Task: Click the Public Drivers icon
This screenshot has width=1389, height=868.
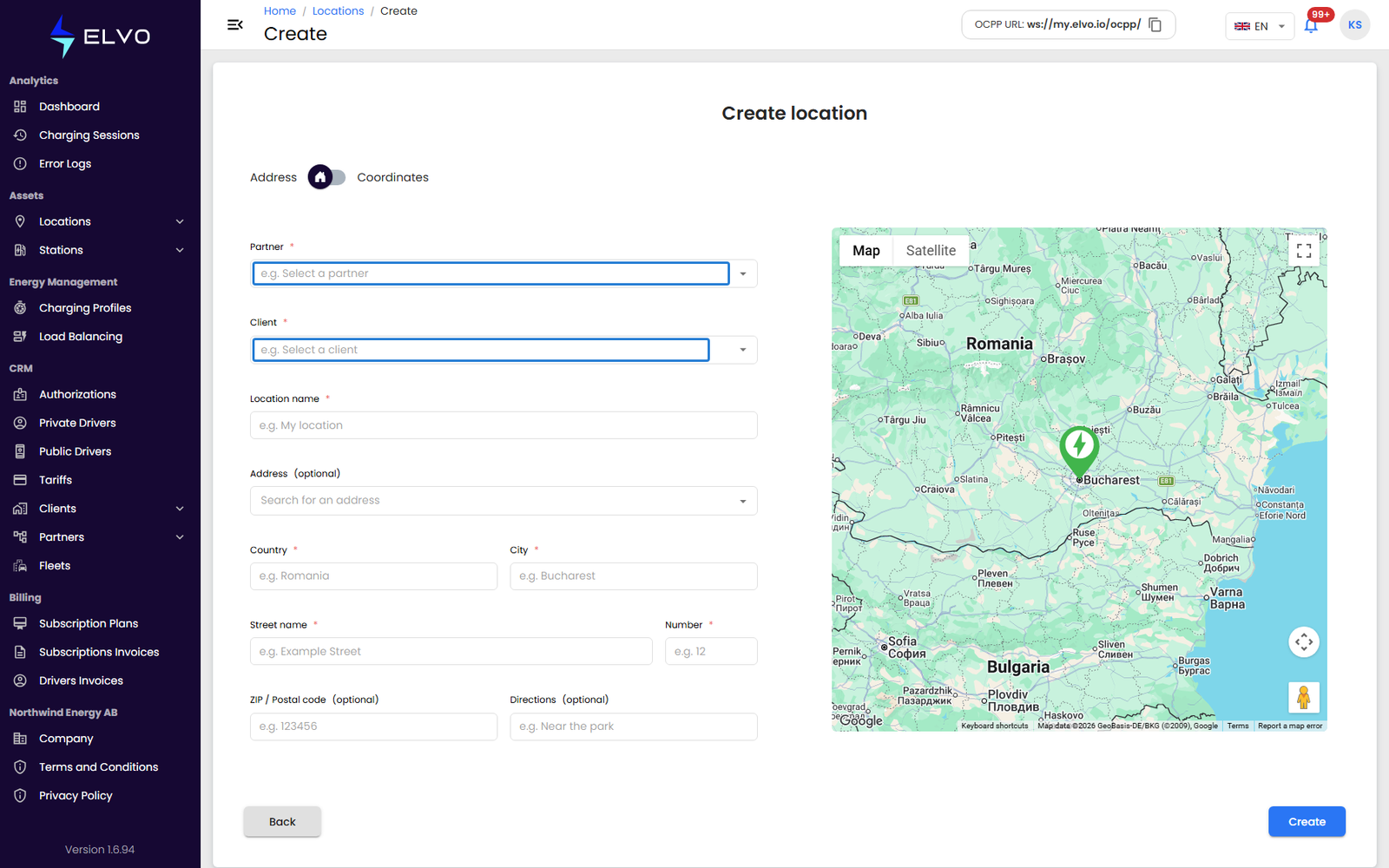Action: click(20, 451)
